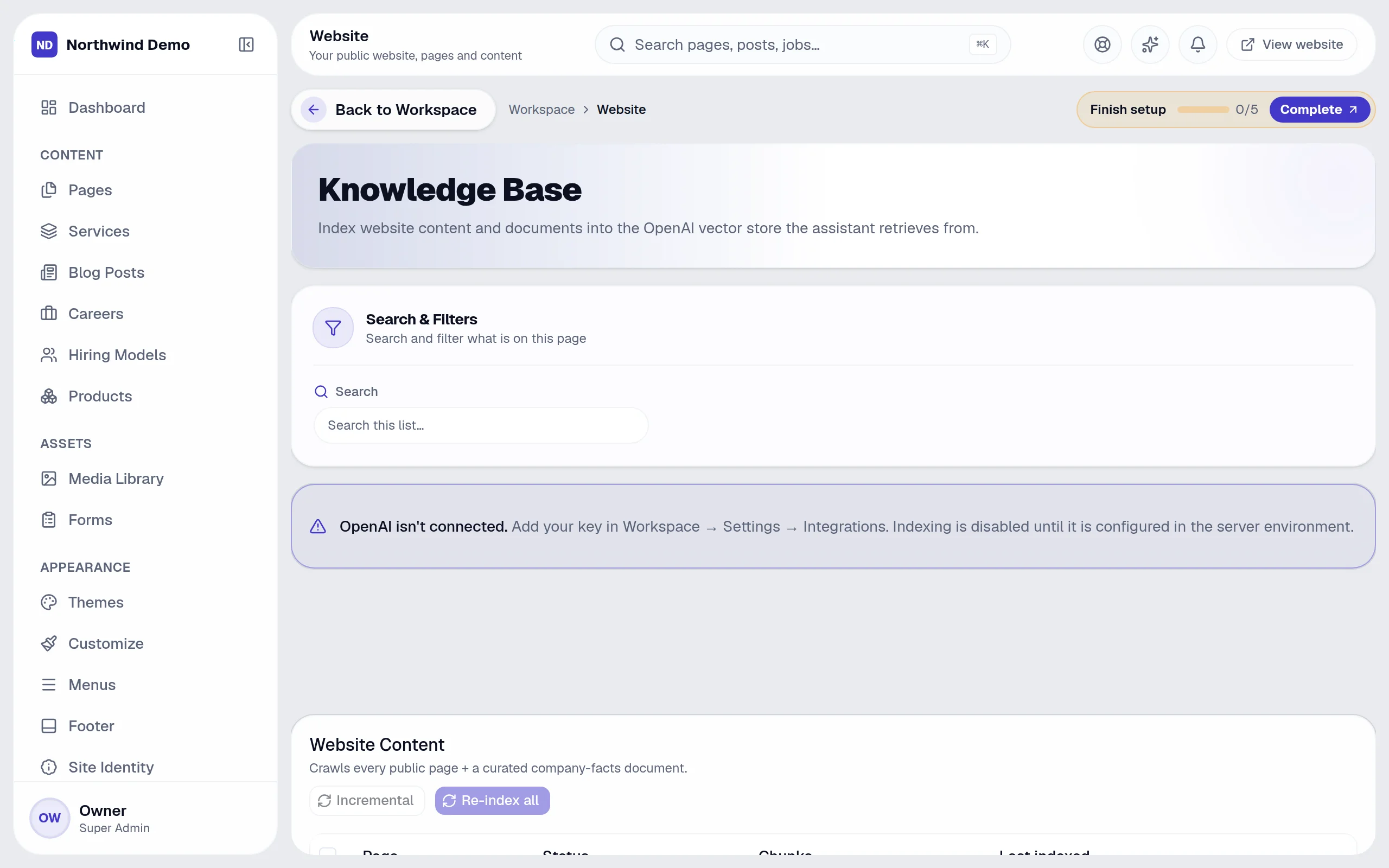The width and height of the screenshot is (1389, 868).
Task: Navigate to Careers
Action: (x=145, y=314)
